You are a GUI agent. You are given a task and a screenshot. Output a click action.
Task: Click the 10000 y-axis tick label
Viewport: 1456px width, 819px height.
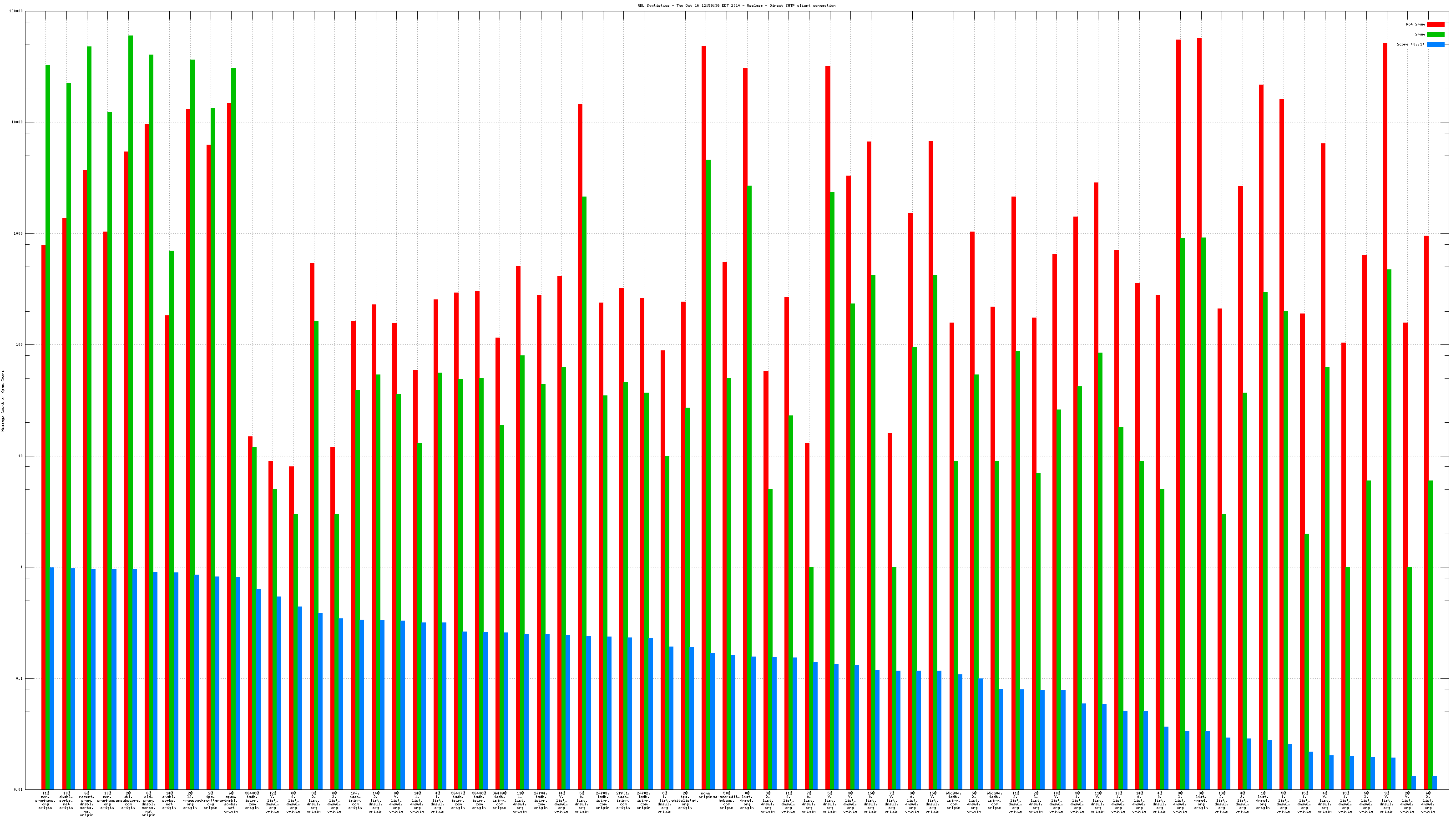point(18,123)
